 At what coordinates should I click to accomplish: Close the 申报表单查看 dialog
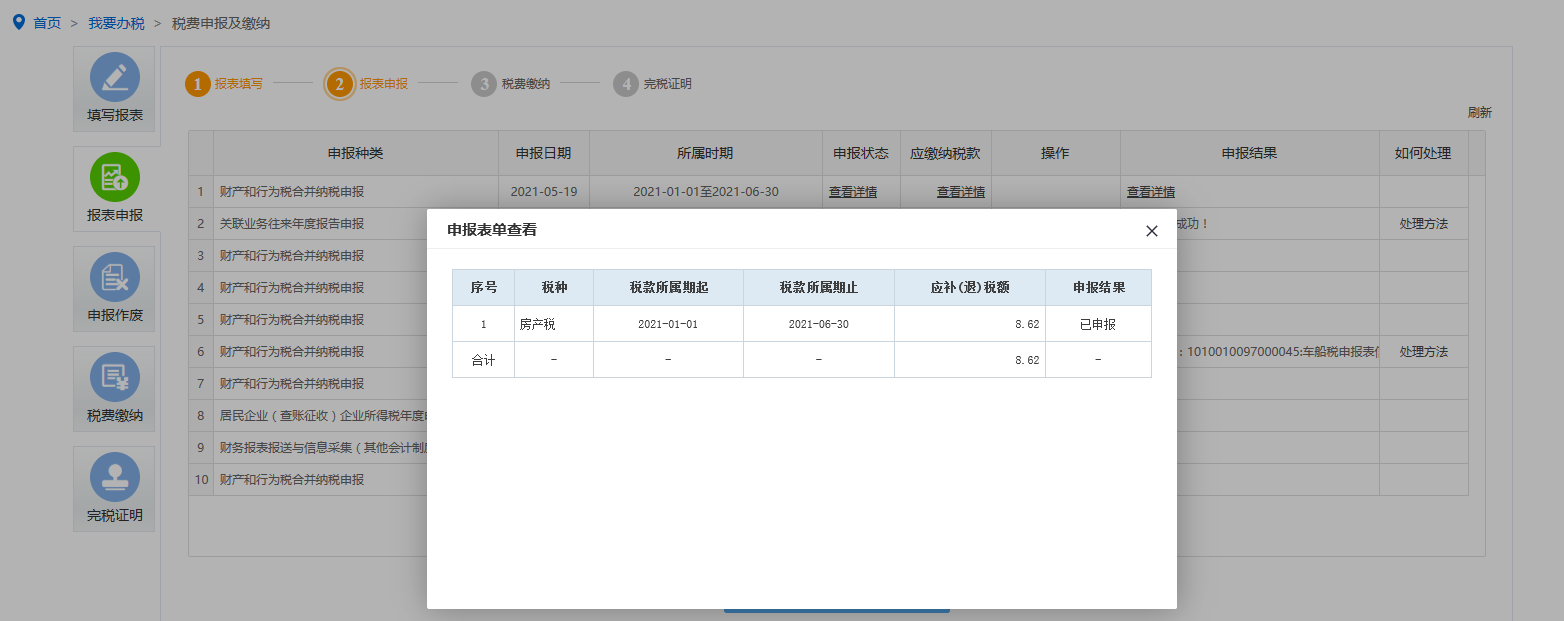[1151, 231]
